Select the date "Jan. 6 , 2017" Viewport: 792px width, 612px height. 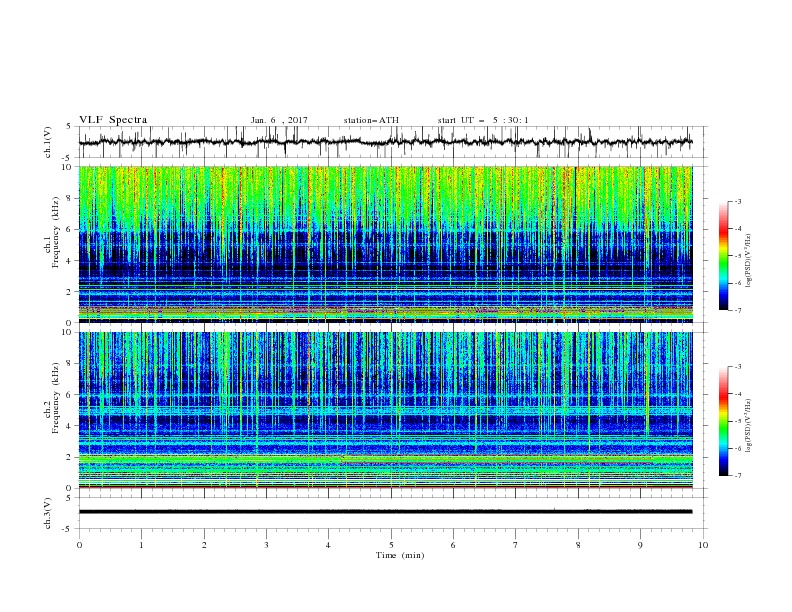[x=279, y=120]
